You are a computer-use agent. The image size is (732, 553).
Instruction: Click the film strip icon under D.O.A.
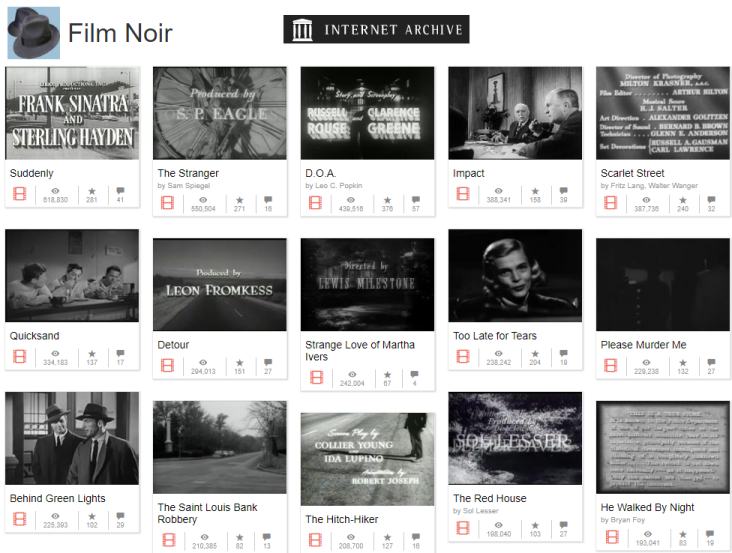(x=315, y=203)
